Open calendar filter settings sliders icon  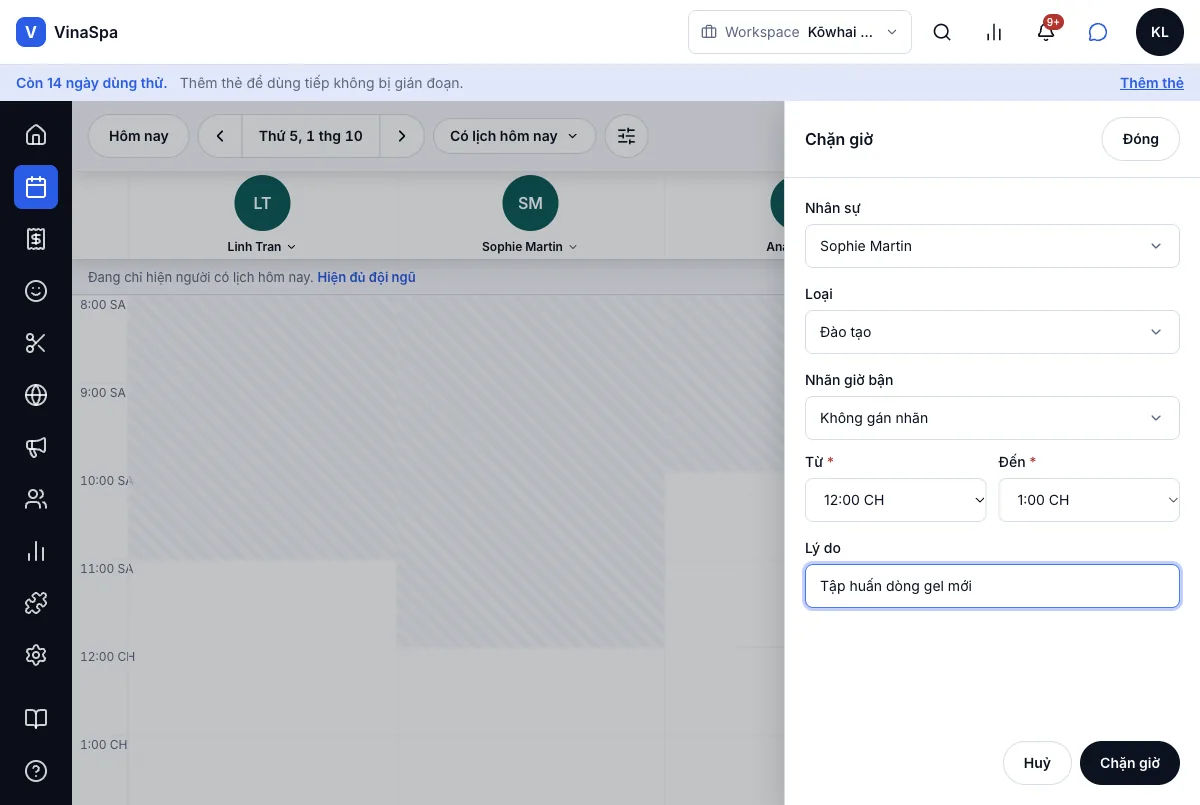coord(627,136)
